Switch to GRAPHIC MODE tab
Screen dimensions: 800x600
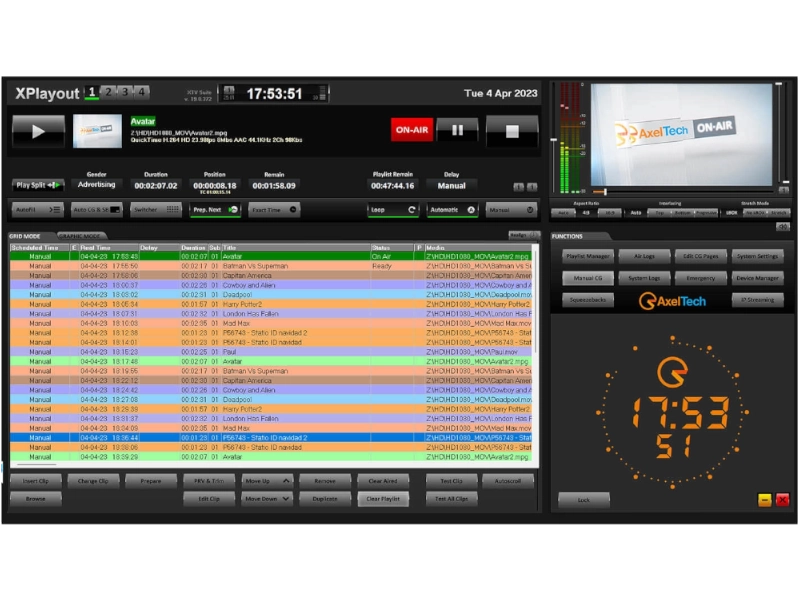click(80, 236)
